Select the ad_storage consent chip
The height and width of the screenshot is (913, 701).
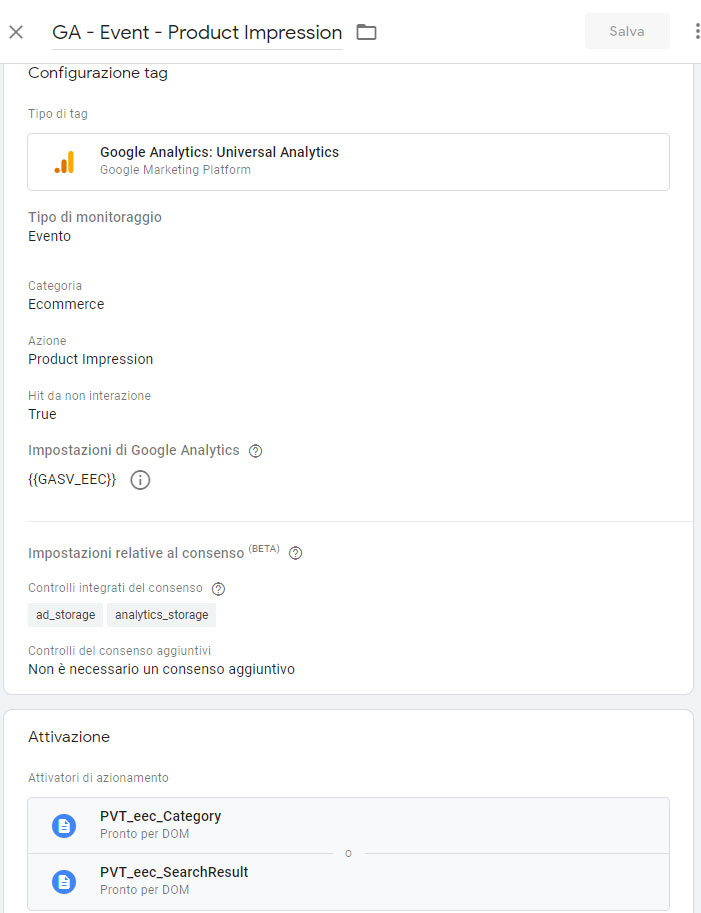65,615
